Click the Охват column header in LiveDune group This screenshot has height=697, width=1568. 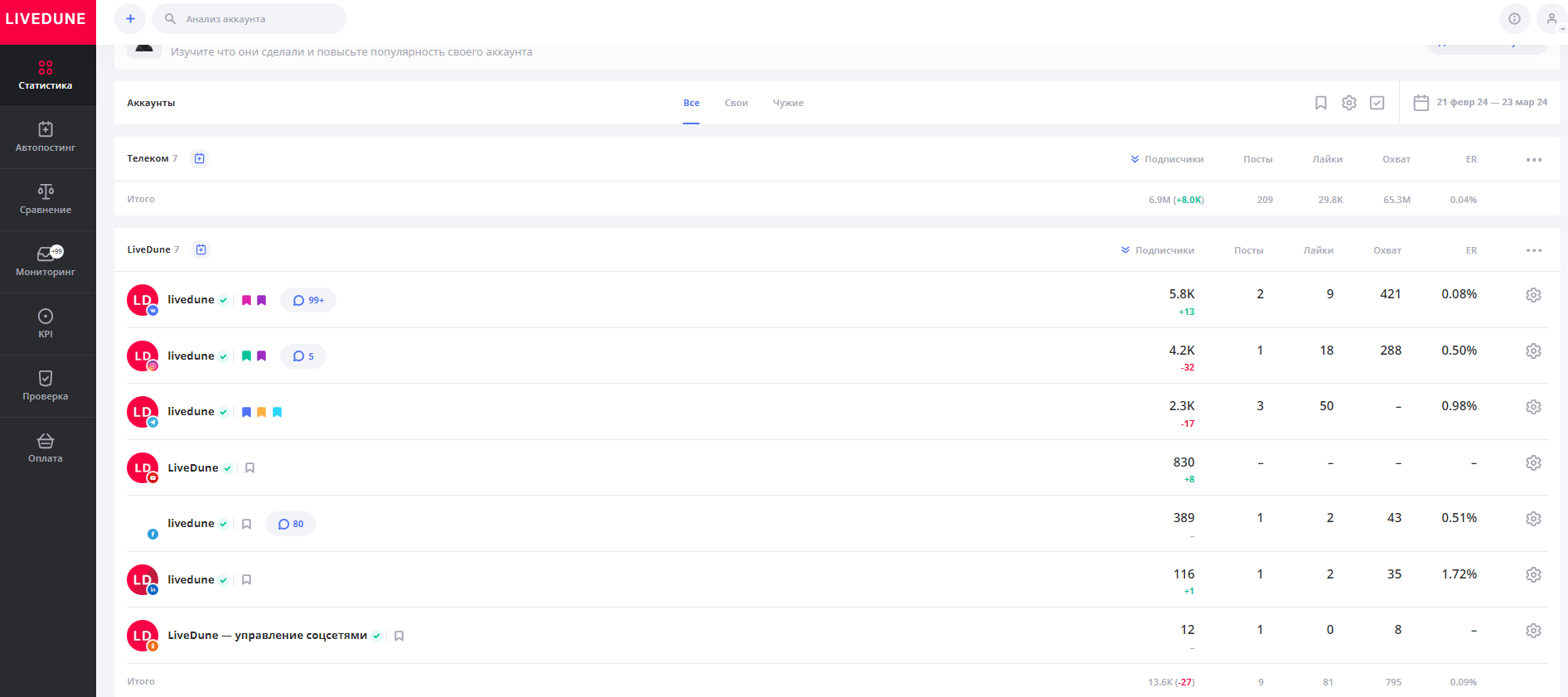(x=1387, y=250)
